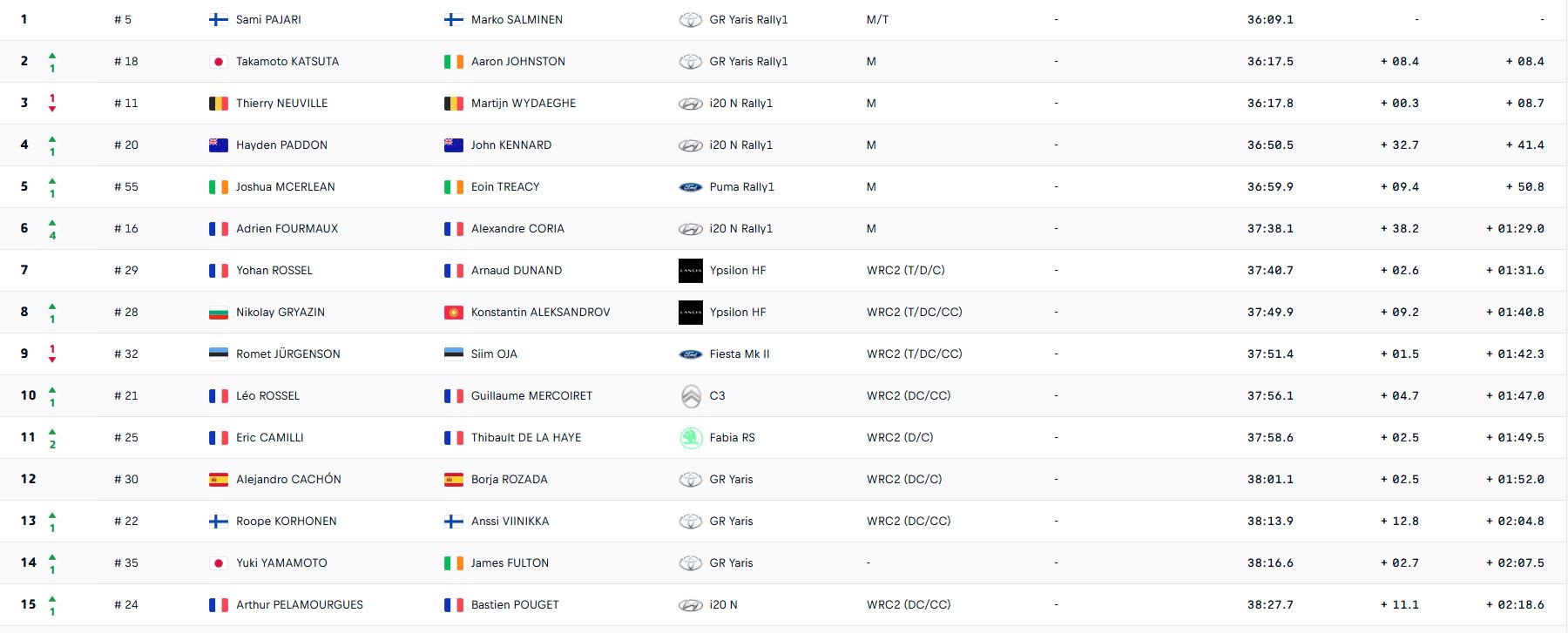Screen dimensions: 1568x633
Task: Click the Spain flag beside Alejandro Cachón
Action: coord(219,480)
